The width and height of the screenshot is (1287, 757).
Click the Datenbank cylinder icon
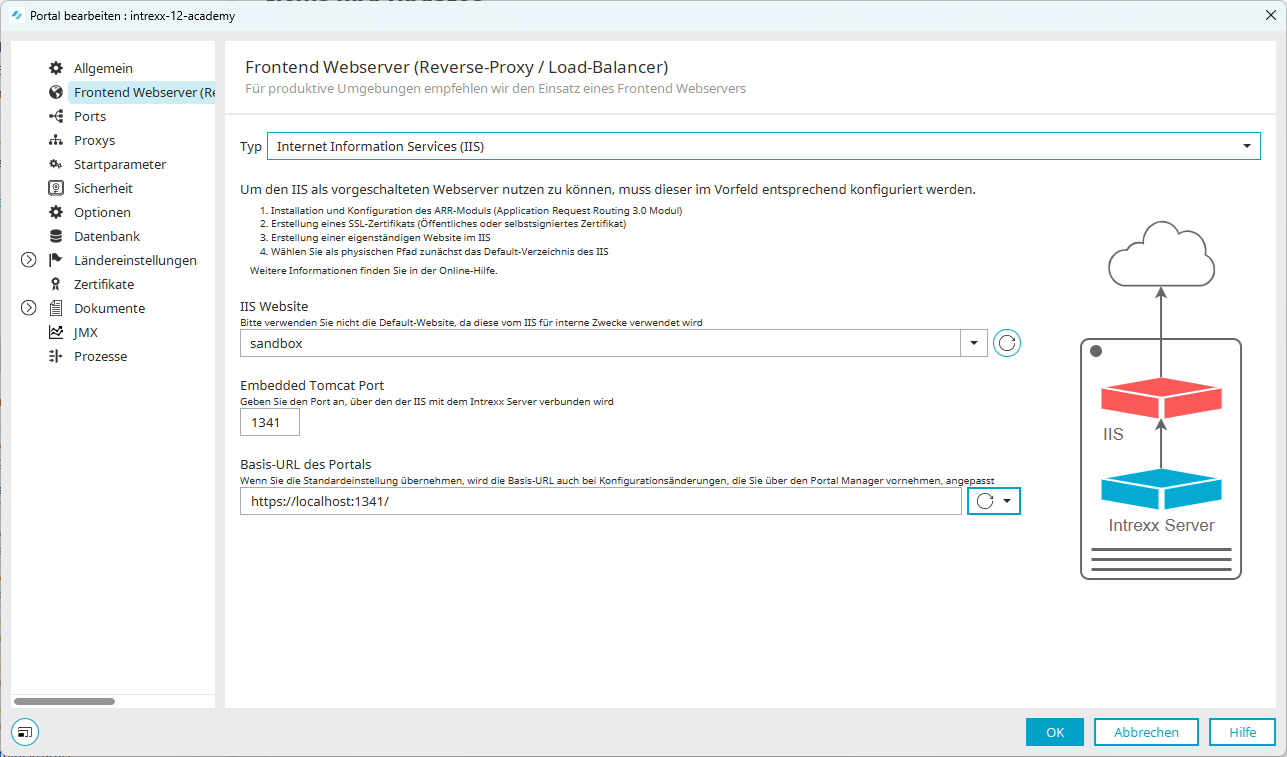(56, 236)
